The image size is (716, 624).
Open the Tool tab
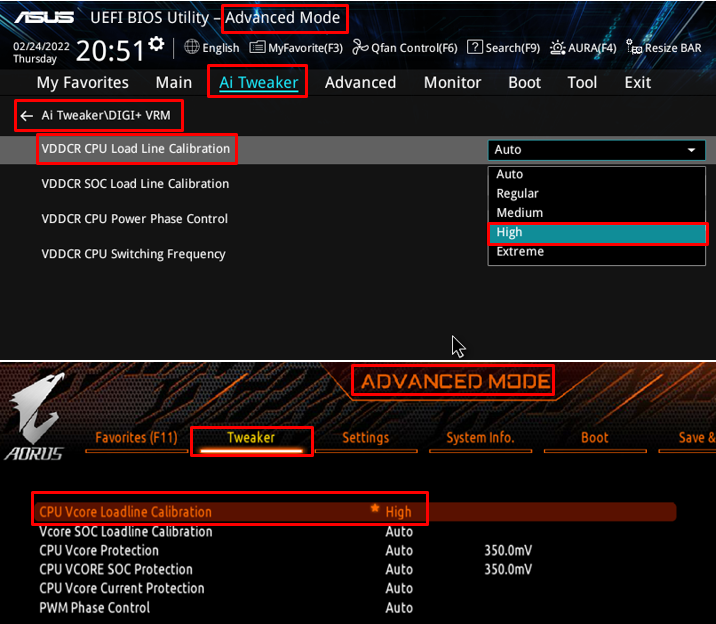click(x=582, y=83)
